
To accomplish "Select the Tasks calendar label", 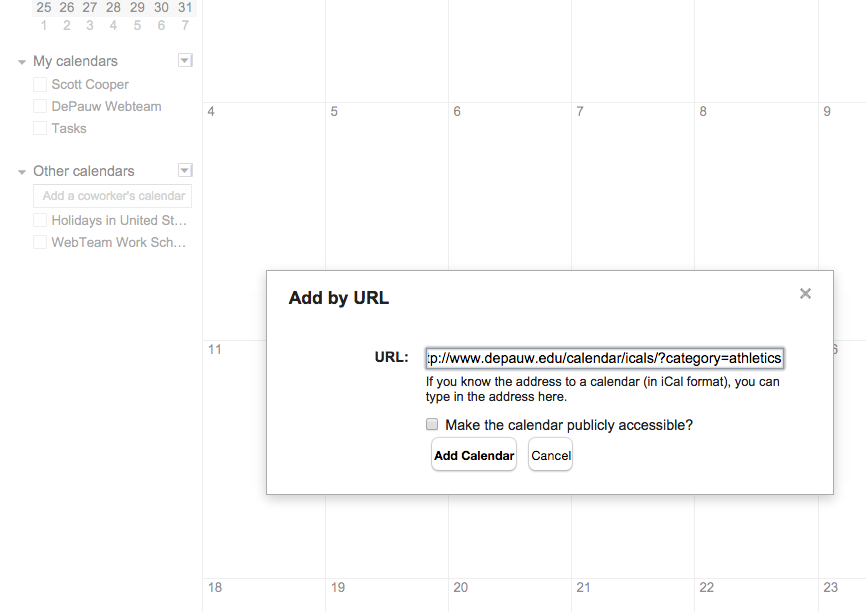I will (69, 128).
